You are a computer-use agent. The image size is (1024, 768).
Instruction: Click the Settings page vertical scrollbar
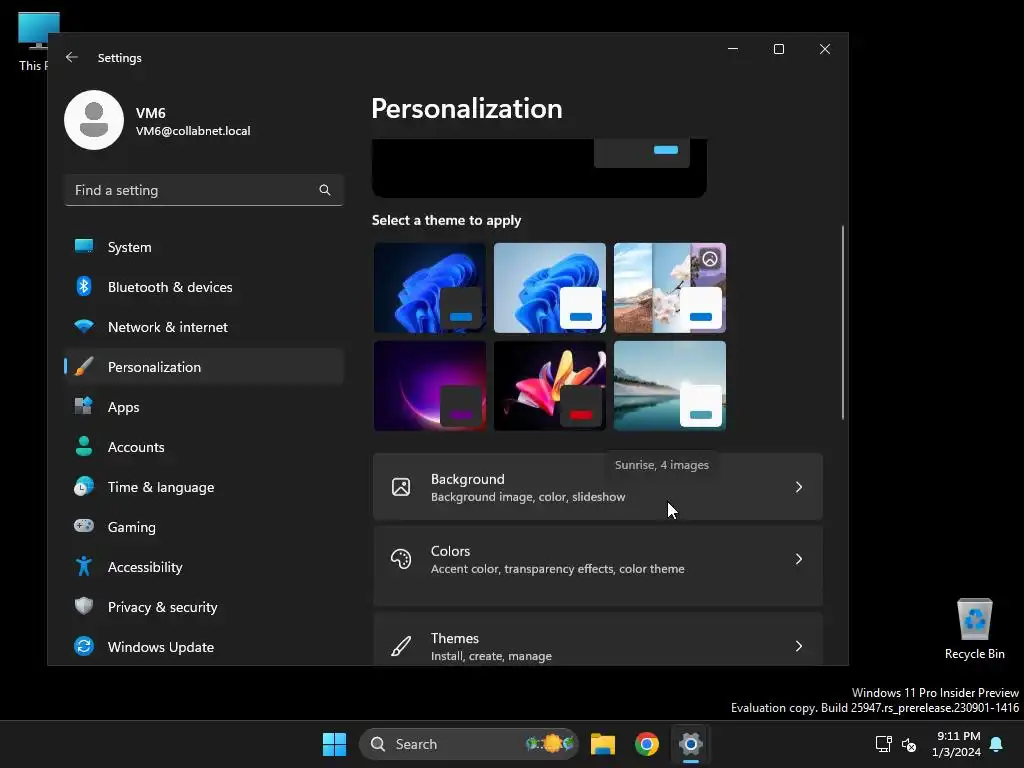tap(842, 322)
